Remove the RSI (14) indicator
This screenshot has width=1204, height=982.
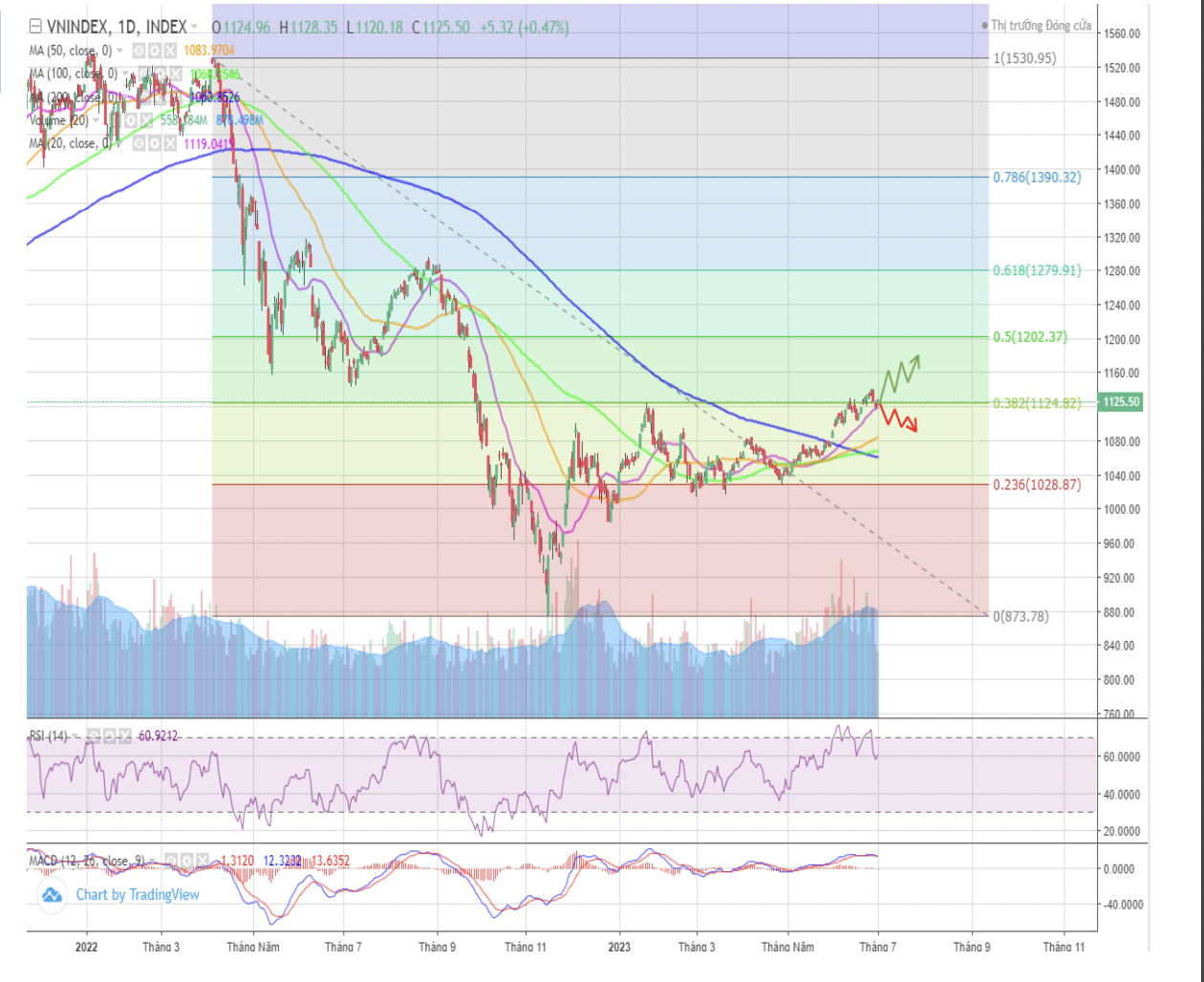click(125, 736)
